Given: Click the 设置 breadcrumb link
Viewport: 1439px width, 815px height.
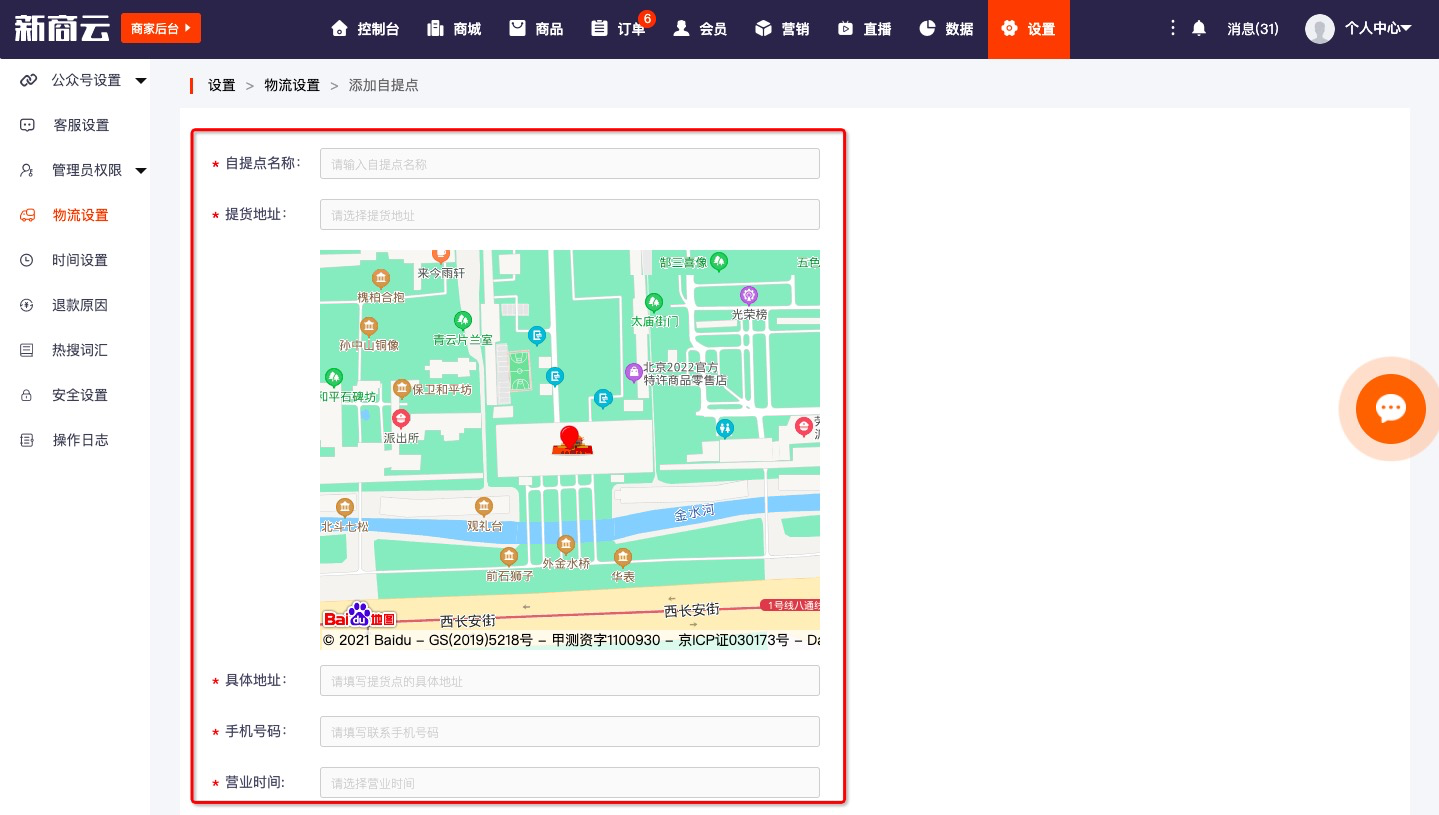Looking at the screenshot, I should (221, 85).
